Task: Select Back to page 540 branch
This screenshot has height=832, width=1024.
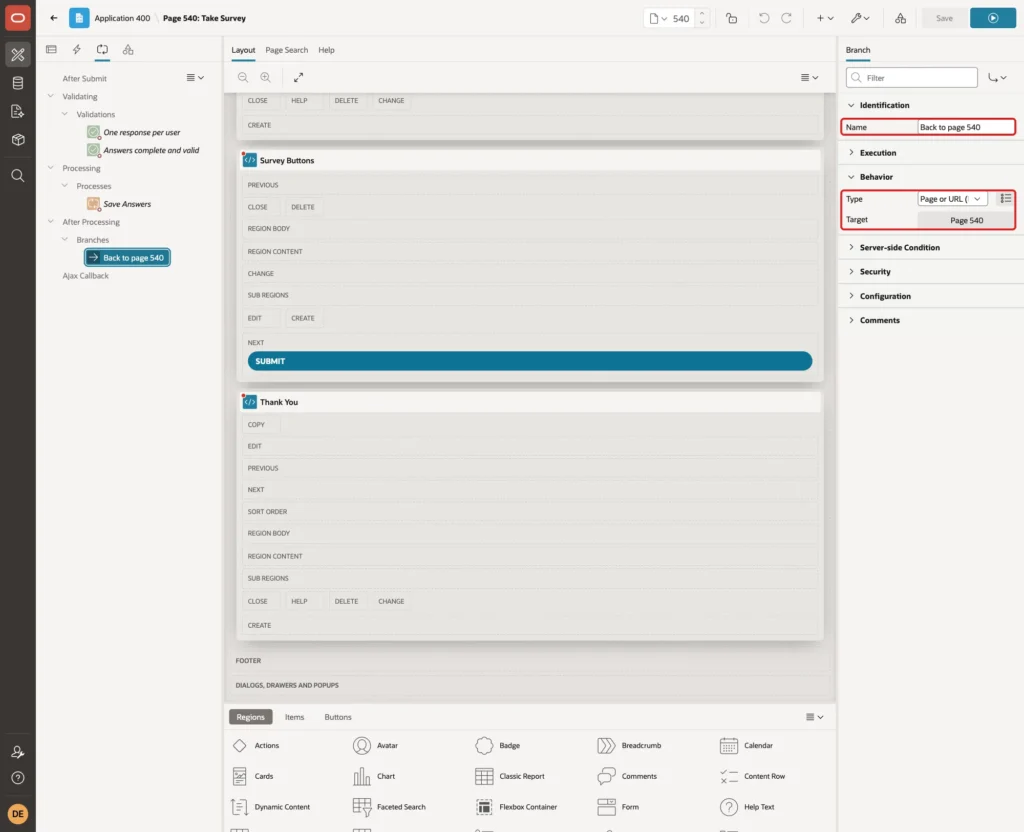Action: click(127, 258)
